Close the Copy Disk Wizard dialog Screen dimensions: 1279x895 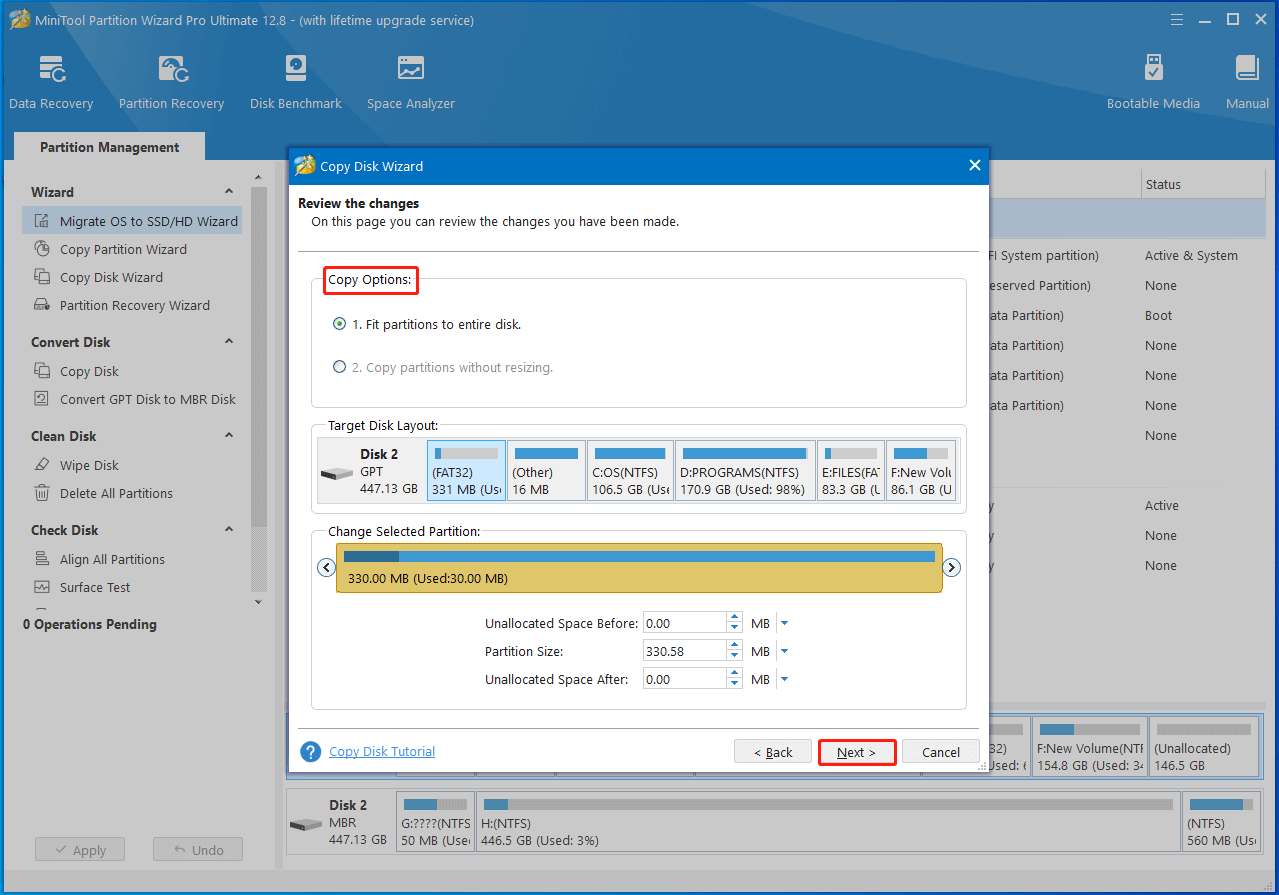click(975, 166)
